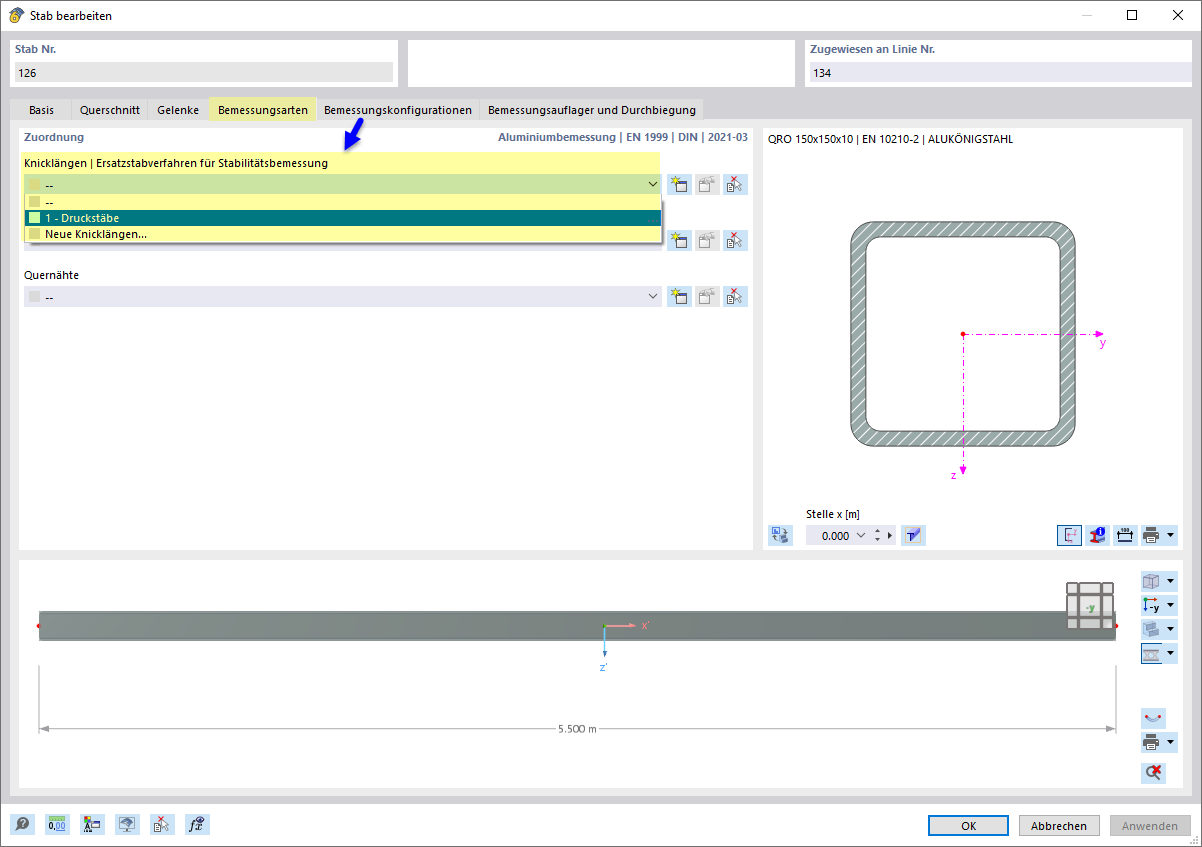Edit Knicklängen with the first-row edit icon

tap(708, 184)
